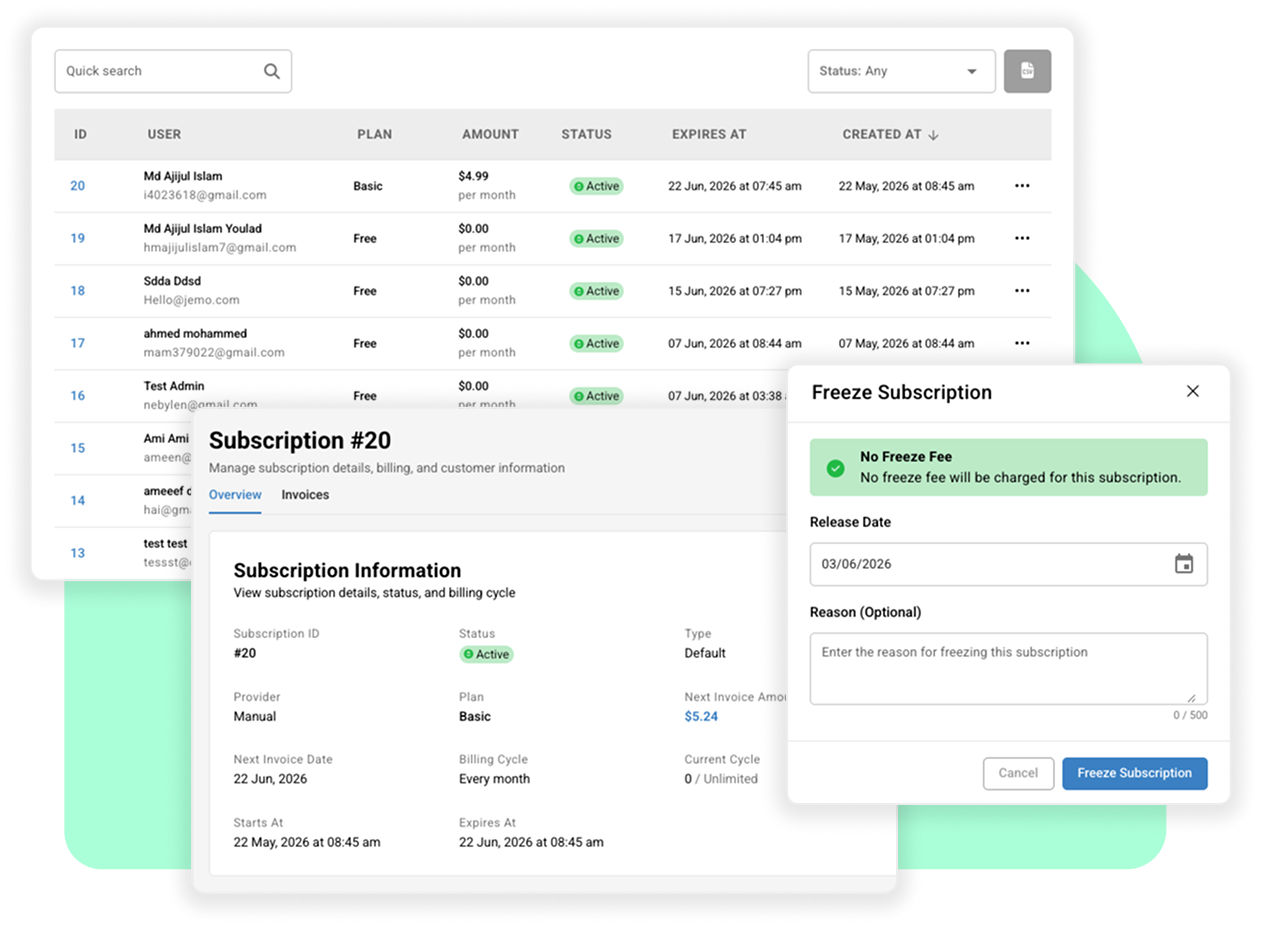Click Active status badge for subscription 20
This screenshot has height=928, width=1262.
click(596, 186)
